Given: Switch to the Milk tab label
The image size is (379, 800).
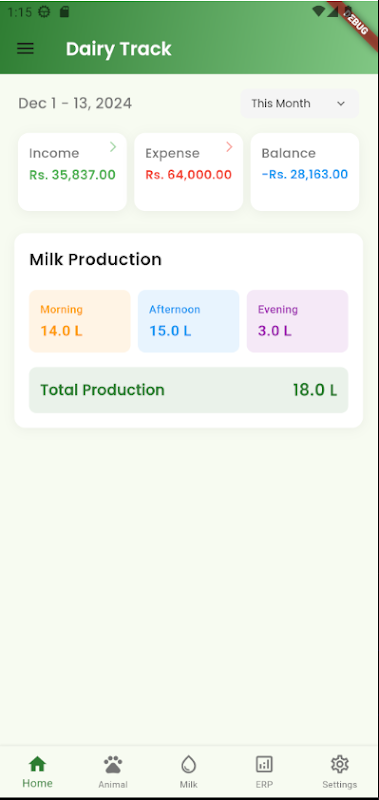Looking at the screenshot, I should tap(189, 785).
